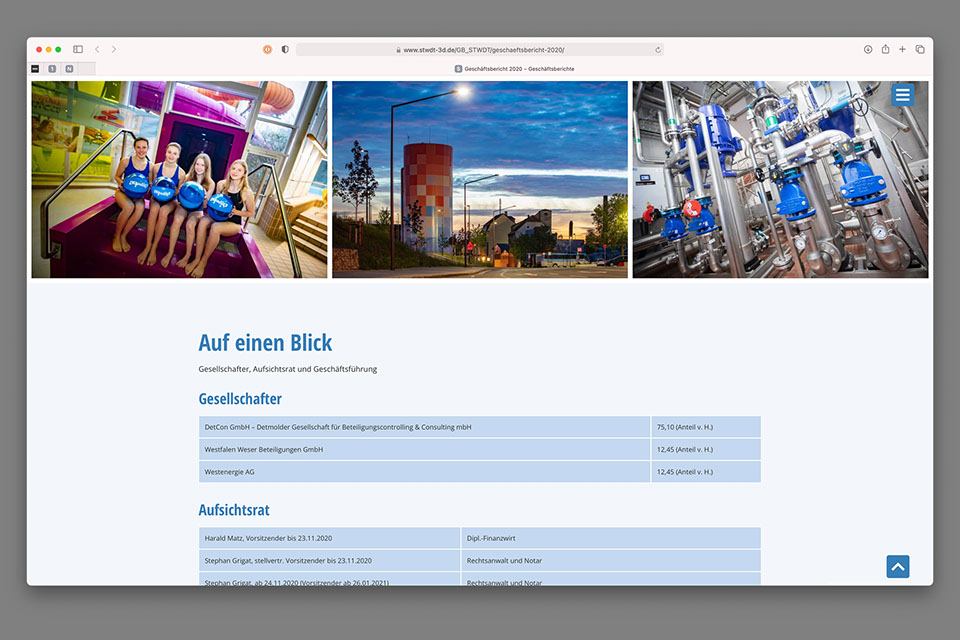Image resolution: width=960 pixels, height=640 pixels.
Task: Click the swimmers with blue balls photo
Action: [x=179, y=180]
